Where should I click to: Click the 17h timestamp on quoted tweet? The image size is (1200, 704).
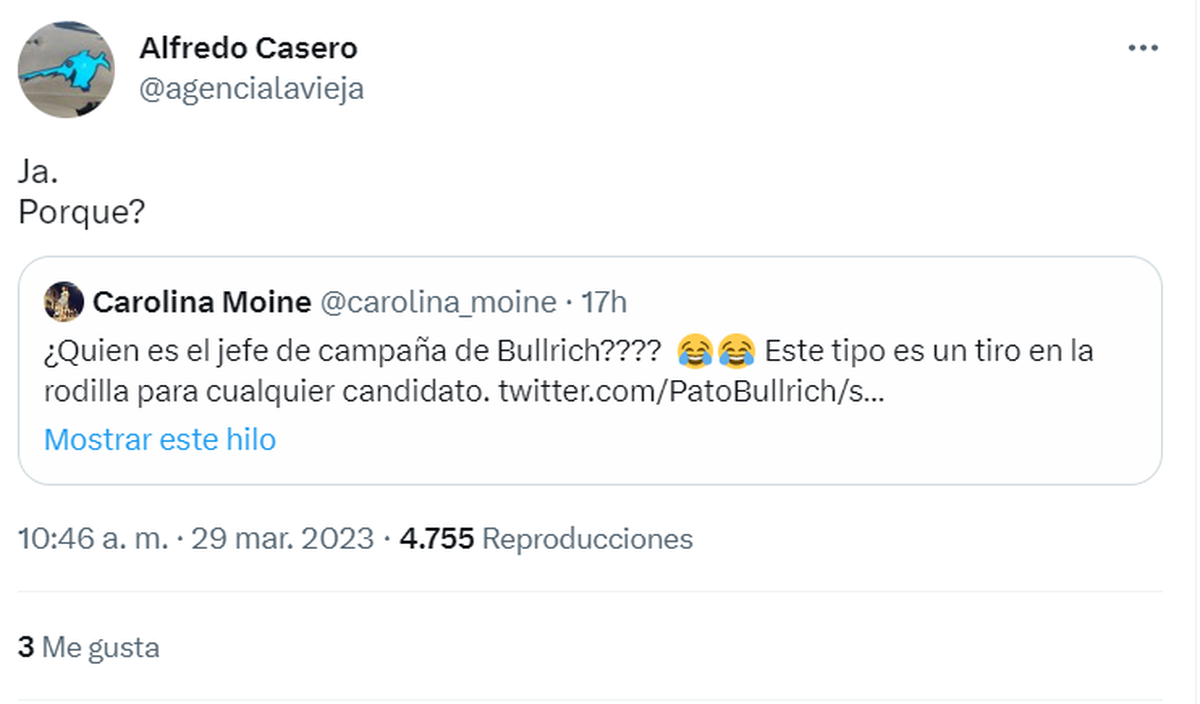[605, 302]
